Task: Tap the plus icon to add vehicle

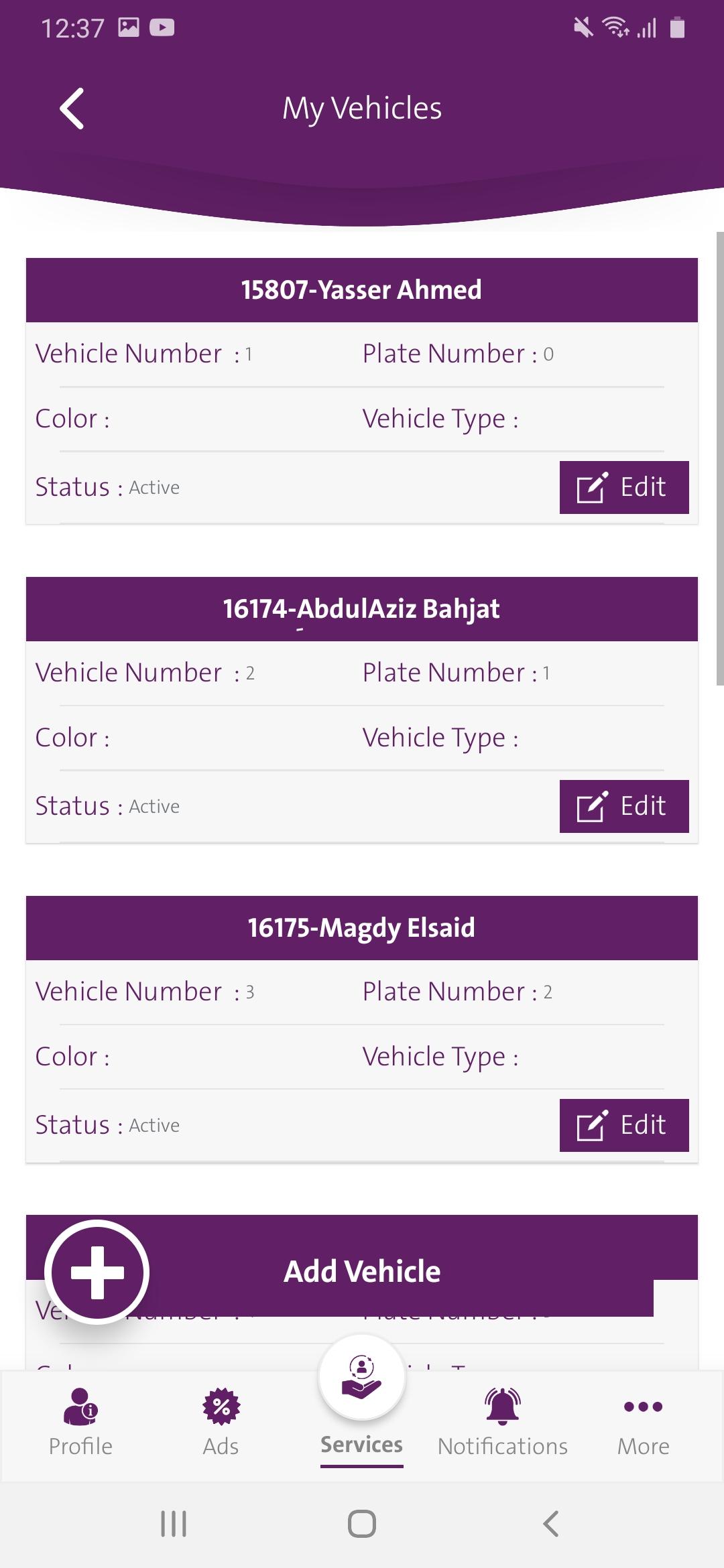Action: 97,1272
